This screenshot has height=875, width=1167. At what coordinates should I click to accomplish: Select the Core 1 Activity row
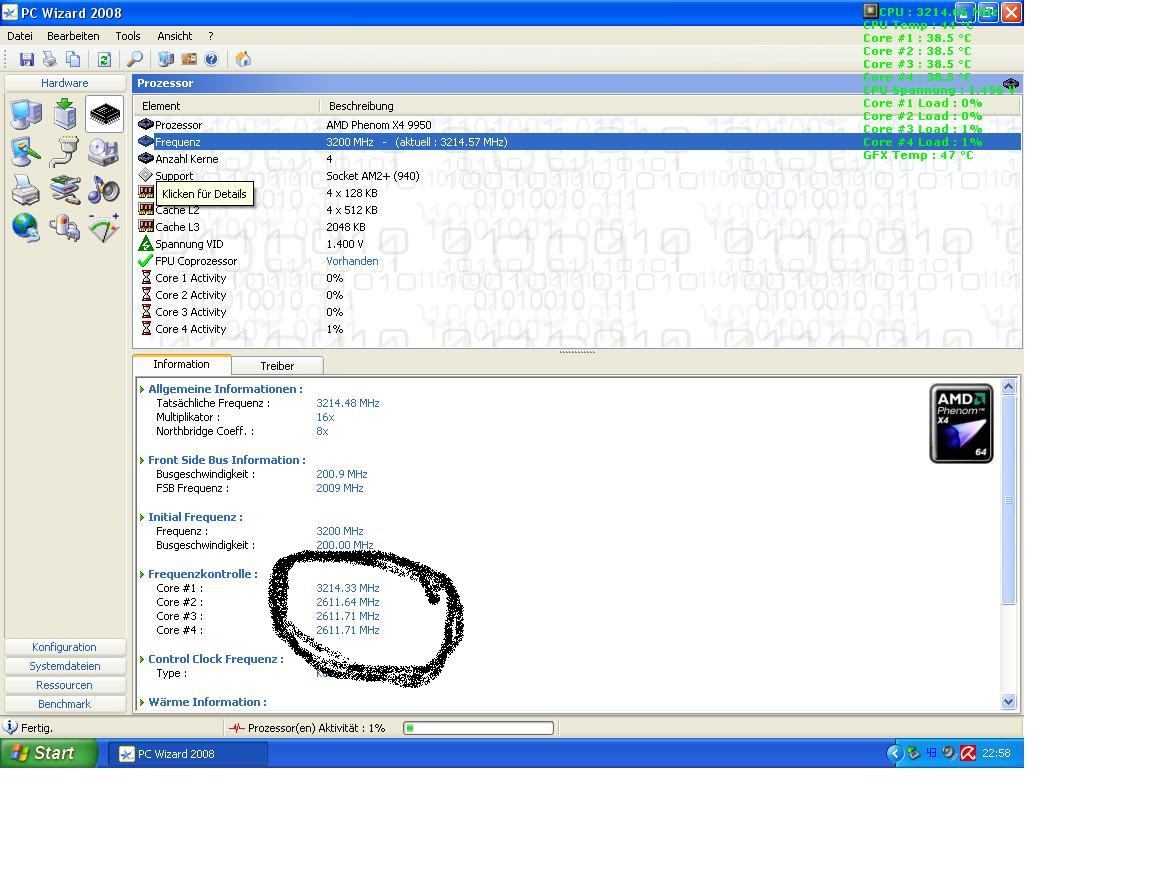(x=578, y=278)
